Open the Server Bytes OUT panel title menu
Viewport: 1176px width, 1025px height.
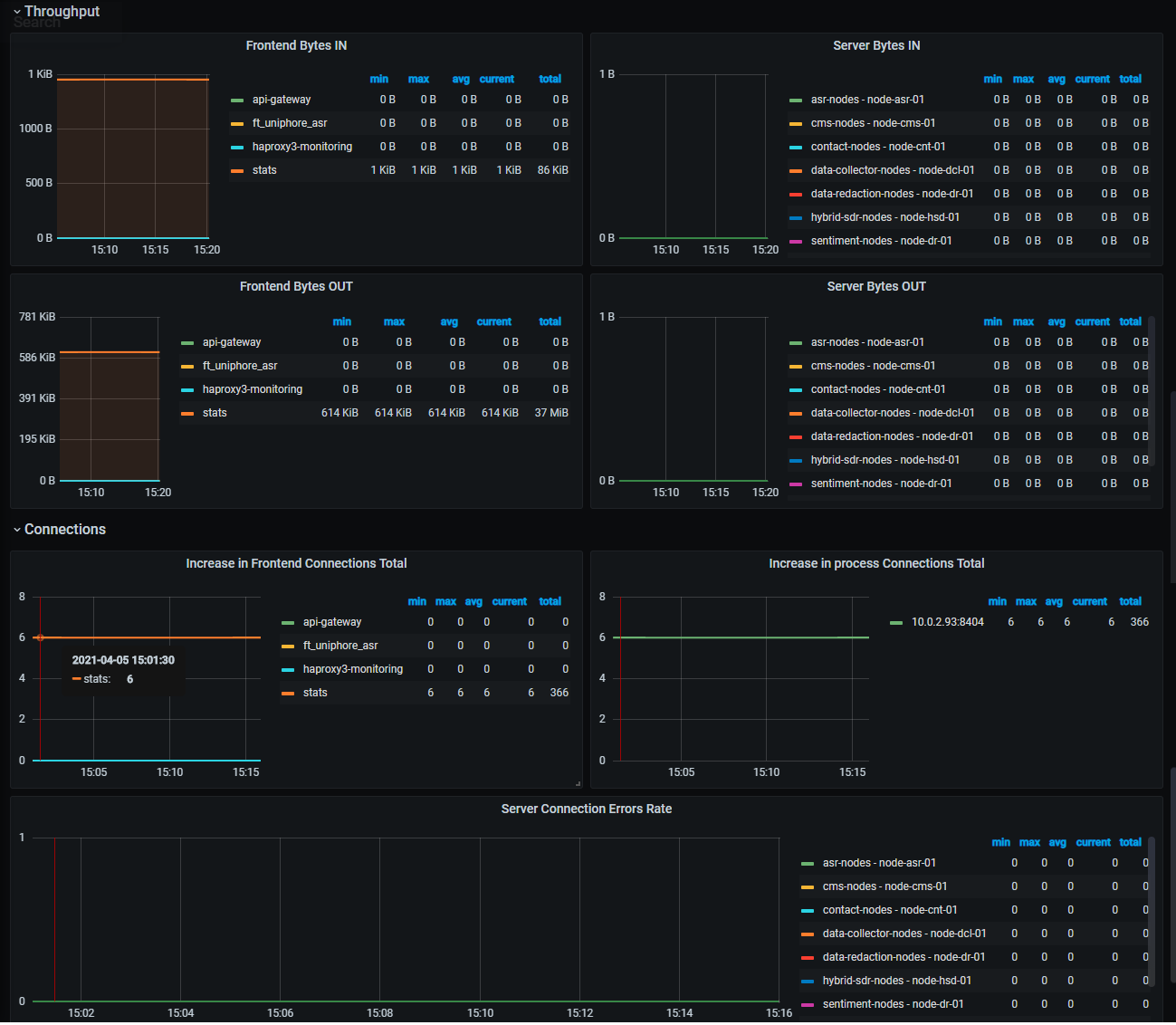[876, 286]
